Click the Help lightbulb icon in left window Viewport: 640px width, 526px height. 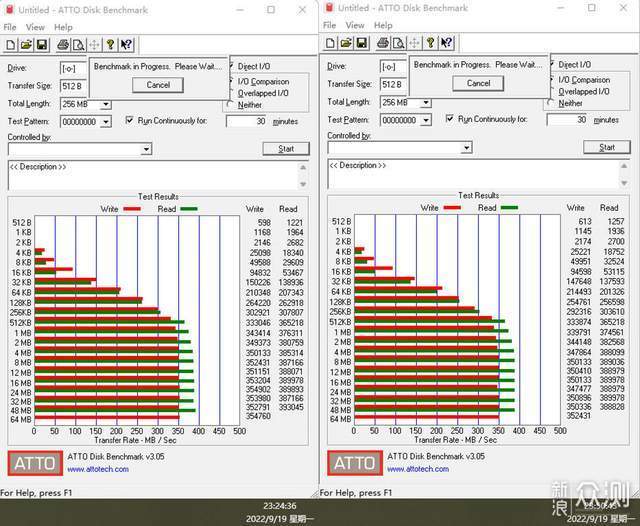click(110, 44)
